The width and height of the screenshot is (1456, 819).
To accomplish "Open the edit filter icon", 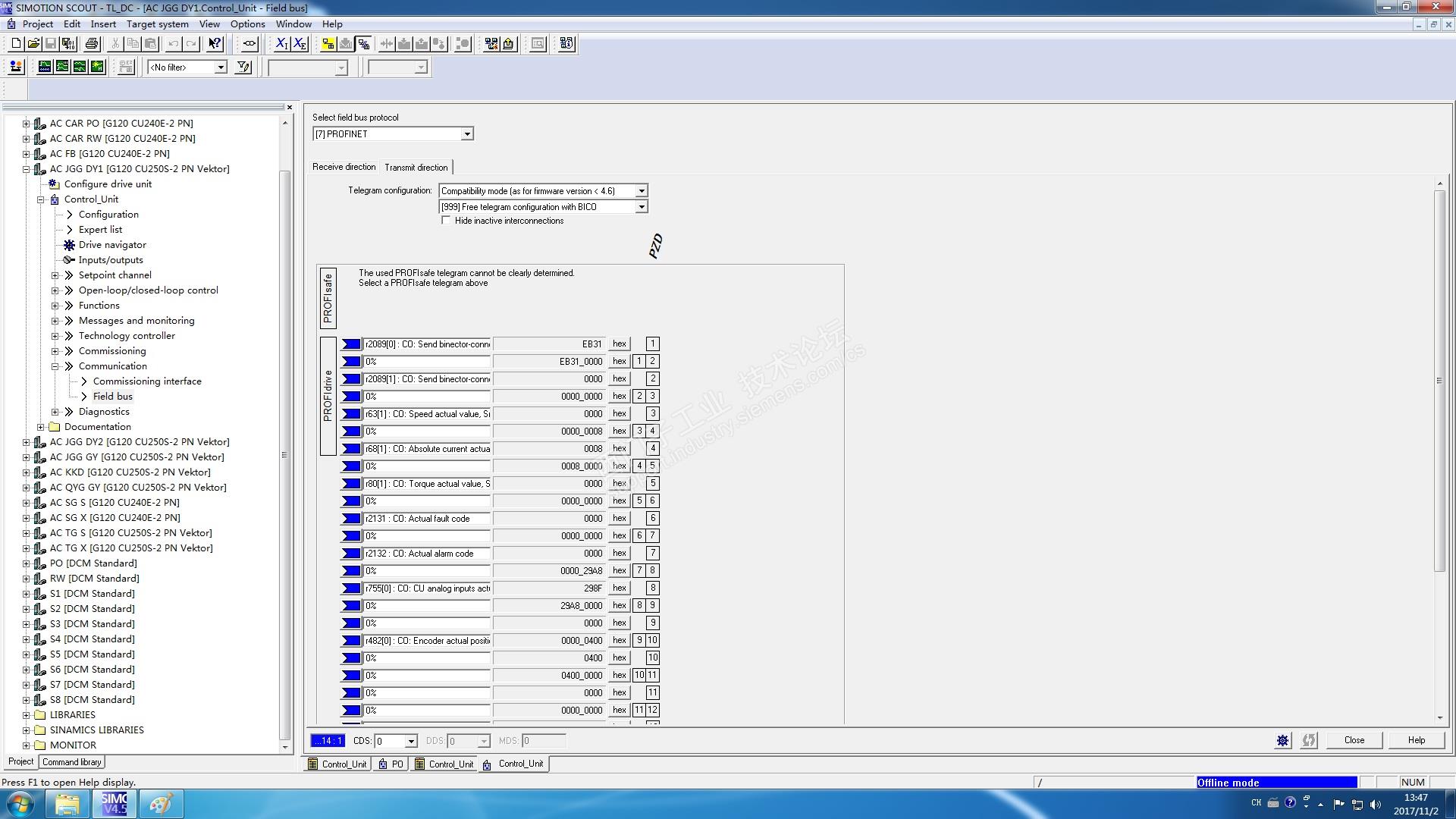I will tap(243, 67).
